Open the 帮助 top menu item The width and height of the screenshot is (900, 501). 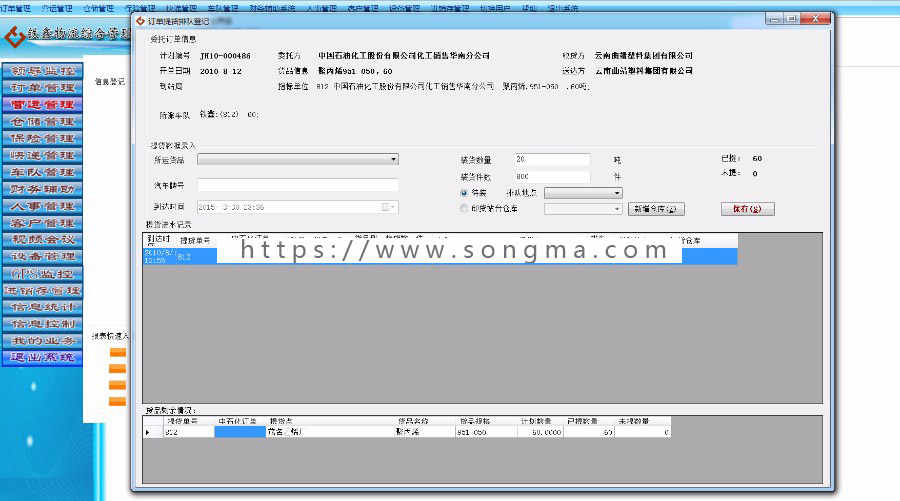(529, 8)
